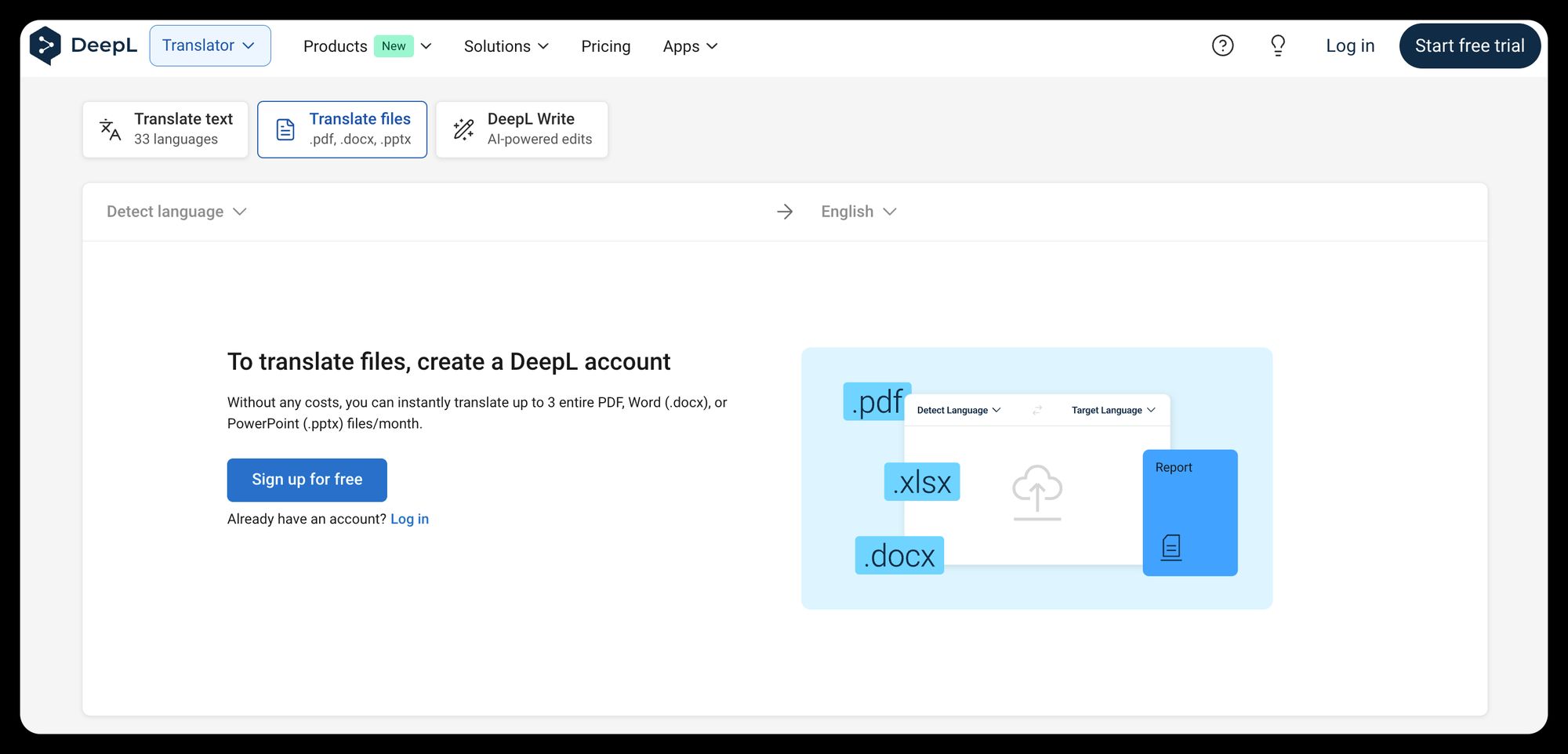Click the .docx file type badge
Image resolution: width=1568 pixels, height=754 pixels.
pyautogui.click(x=899, y=556)
